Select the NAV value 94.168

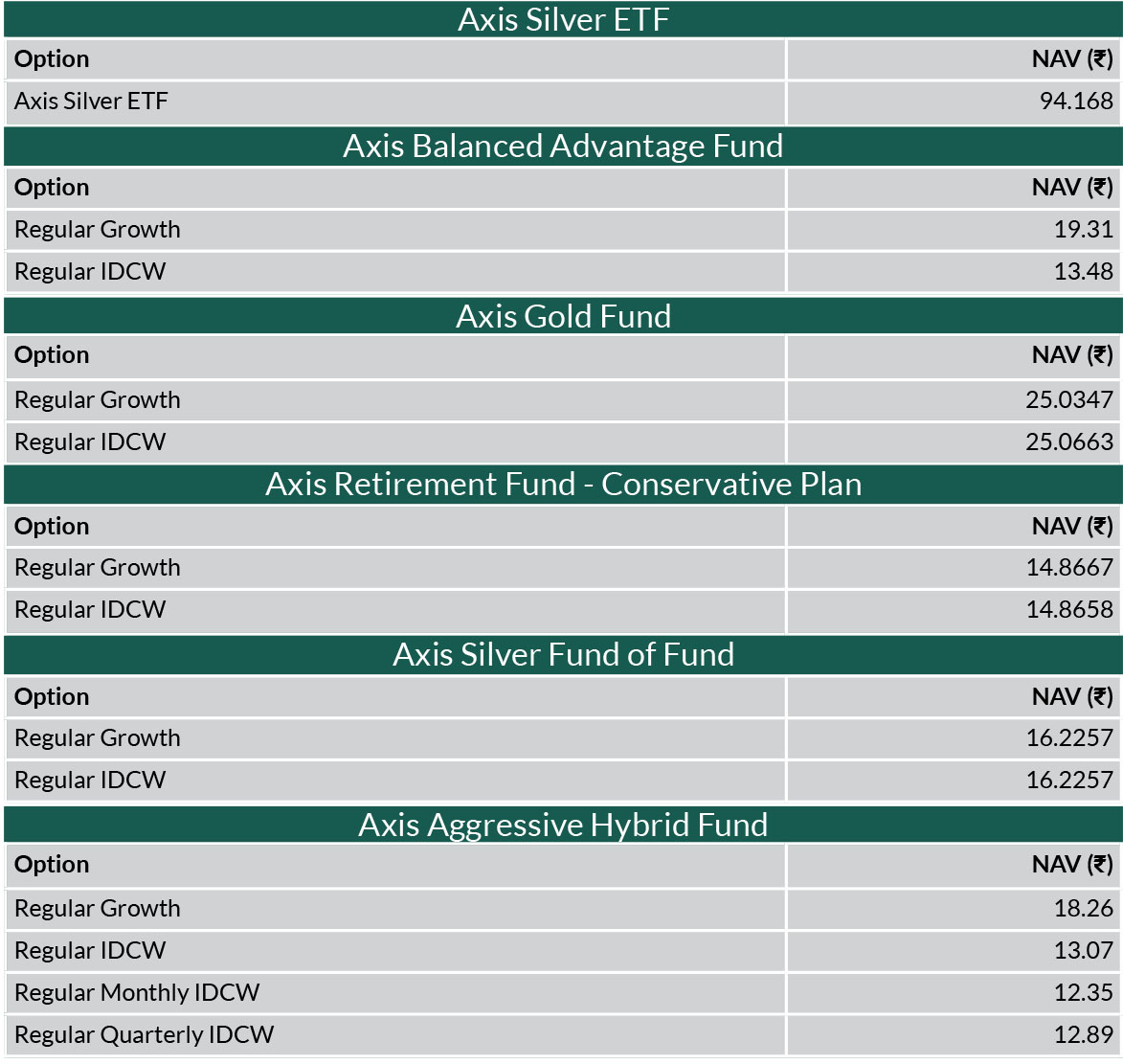(1076, 101)
